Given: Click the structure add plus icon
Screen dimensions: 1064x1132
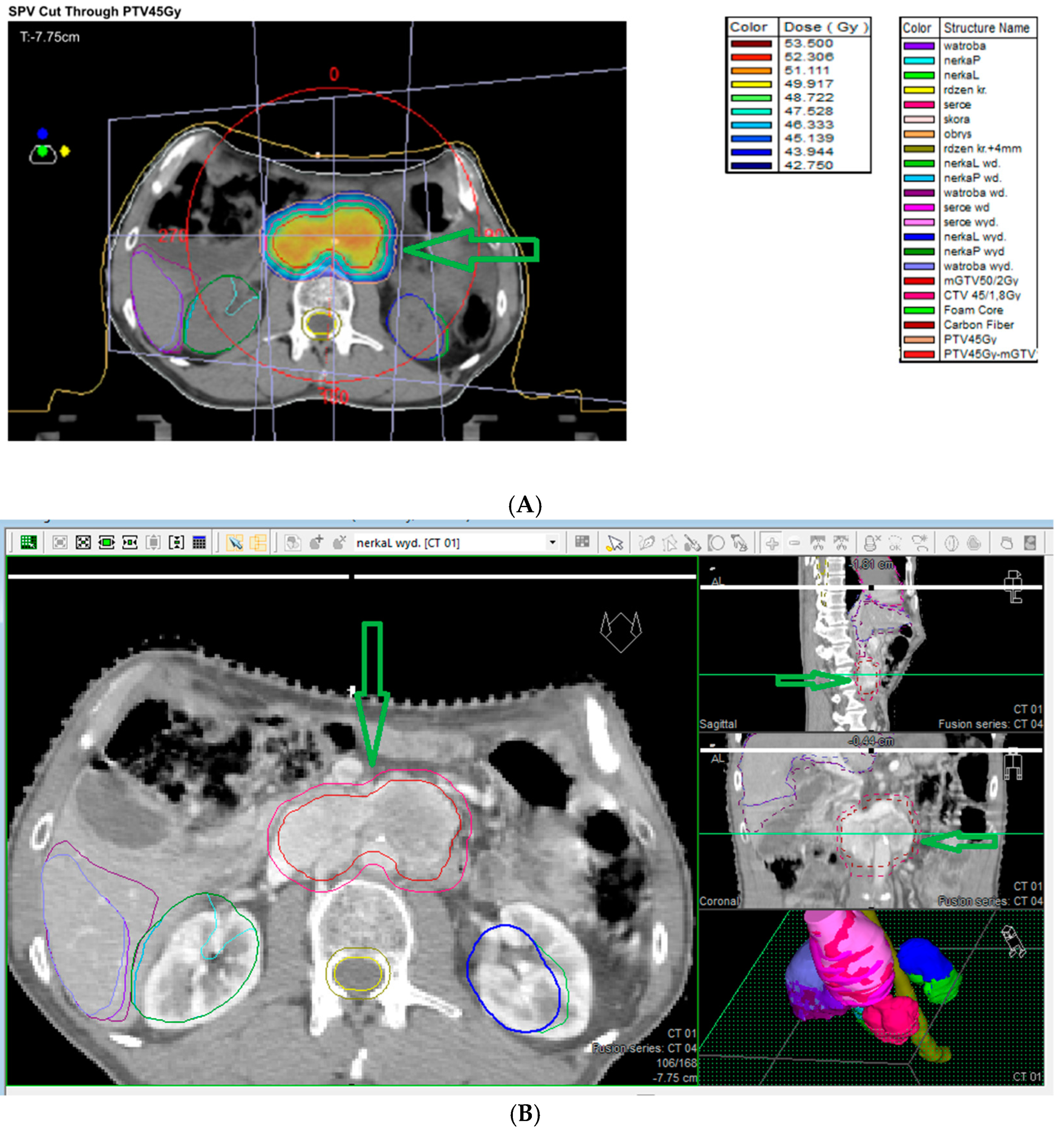Looking at the screenshot, I should pyautogui.click(x=316, y=543).
